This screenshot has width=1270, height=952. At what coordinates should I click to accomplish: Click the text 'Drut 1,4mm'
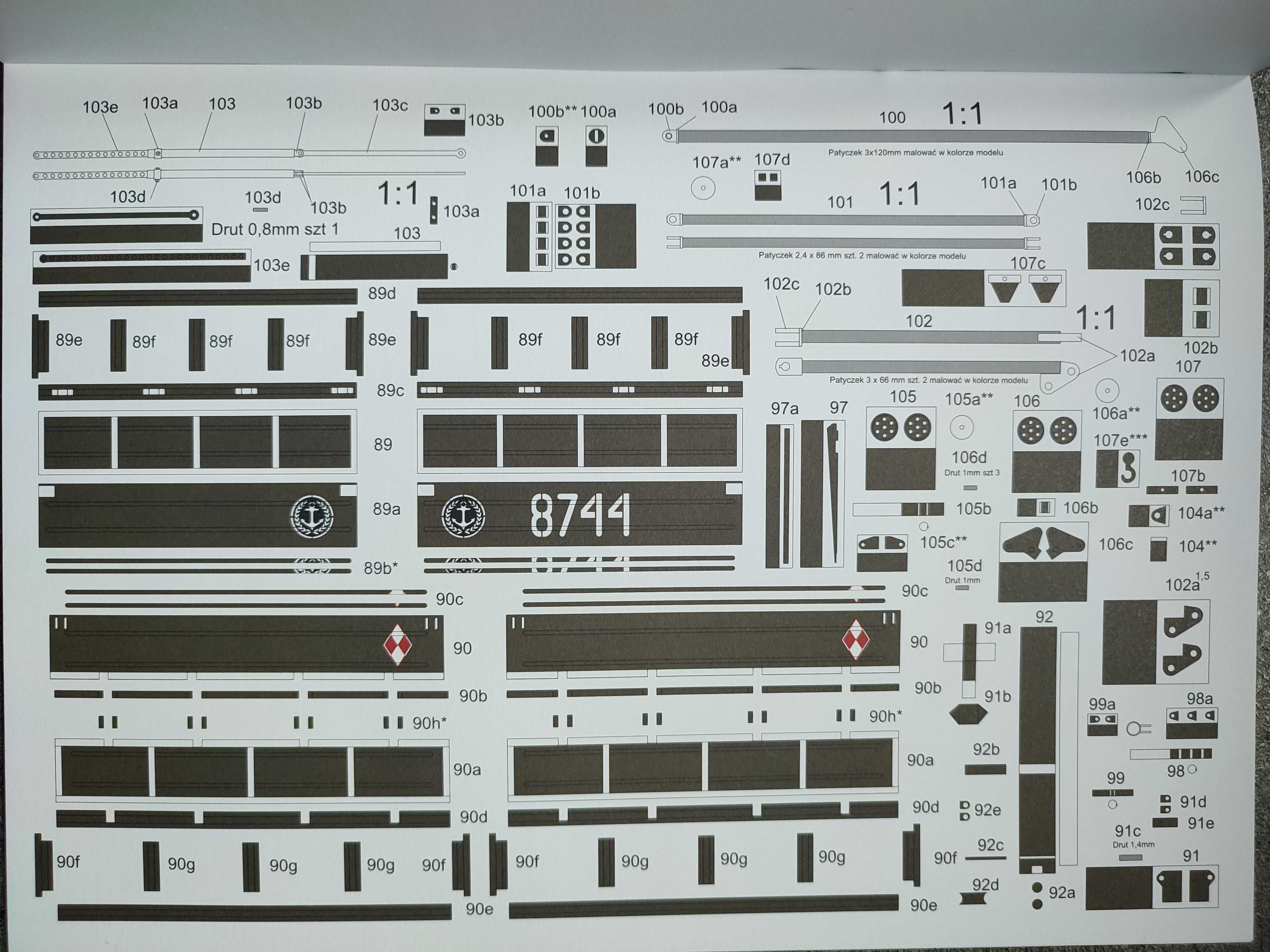[1133, 845]
